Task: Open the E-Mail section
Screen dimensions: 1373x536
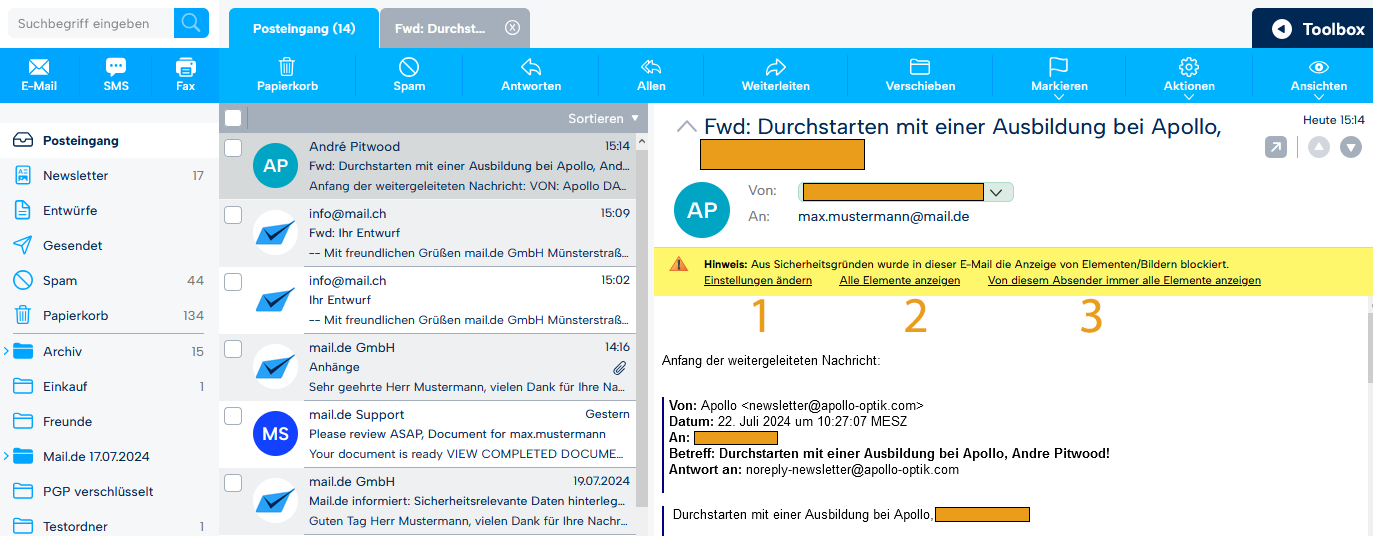Action: pos(39,75)
